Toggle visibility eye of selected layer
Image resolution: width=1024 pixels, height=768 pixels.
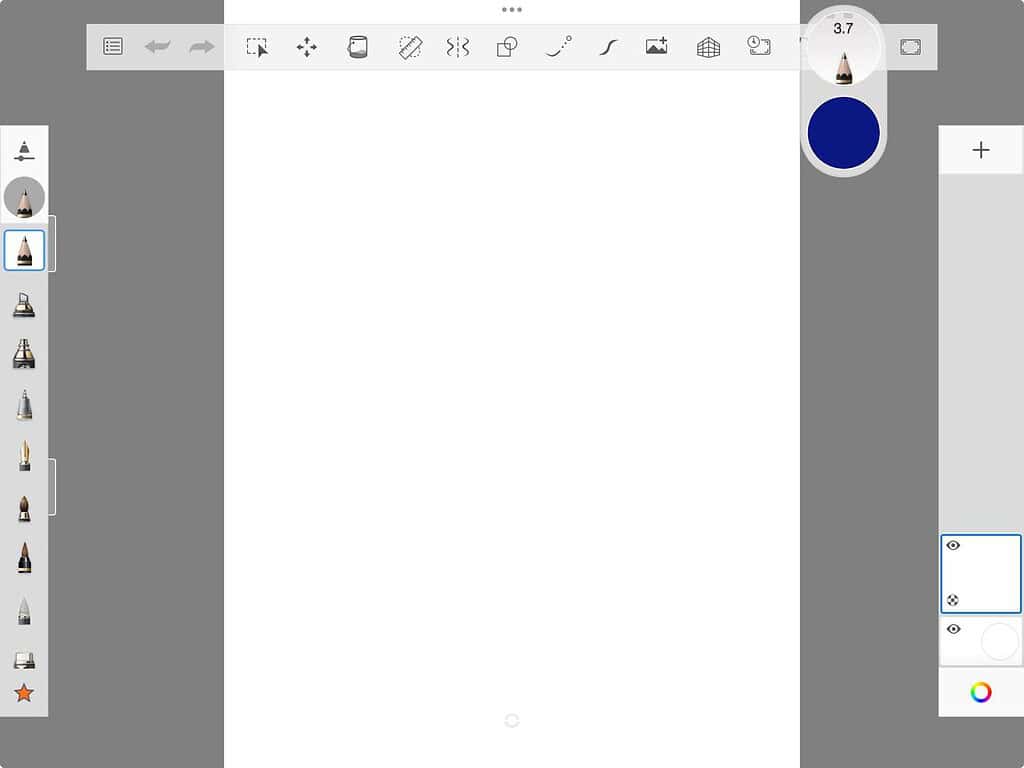point(953,545)
